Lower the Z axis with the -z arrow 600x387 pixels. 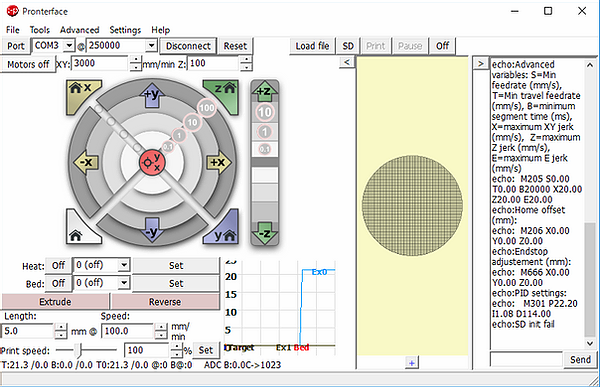[264, 233]
